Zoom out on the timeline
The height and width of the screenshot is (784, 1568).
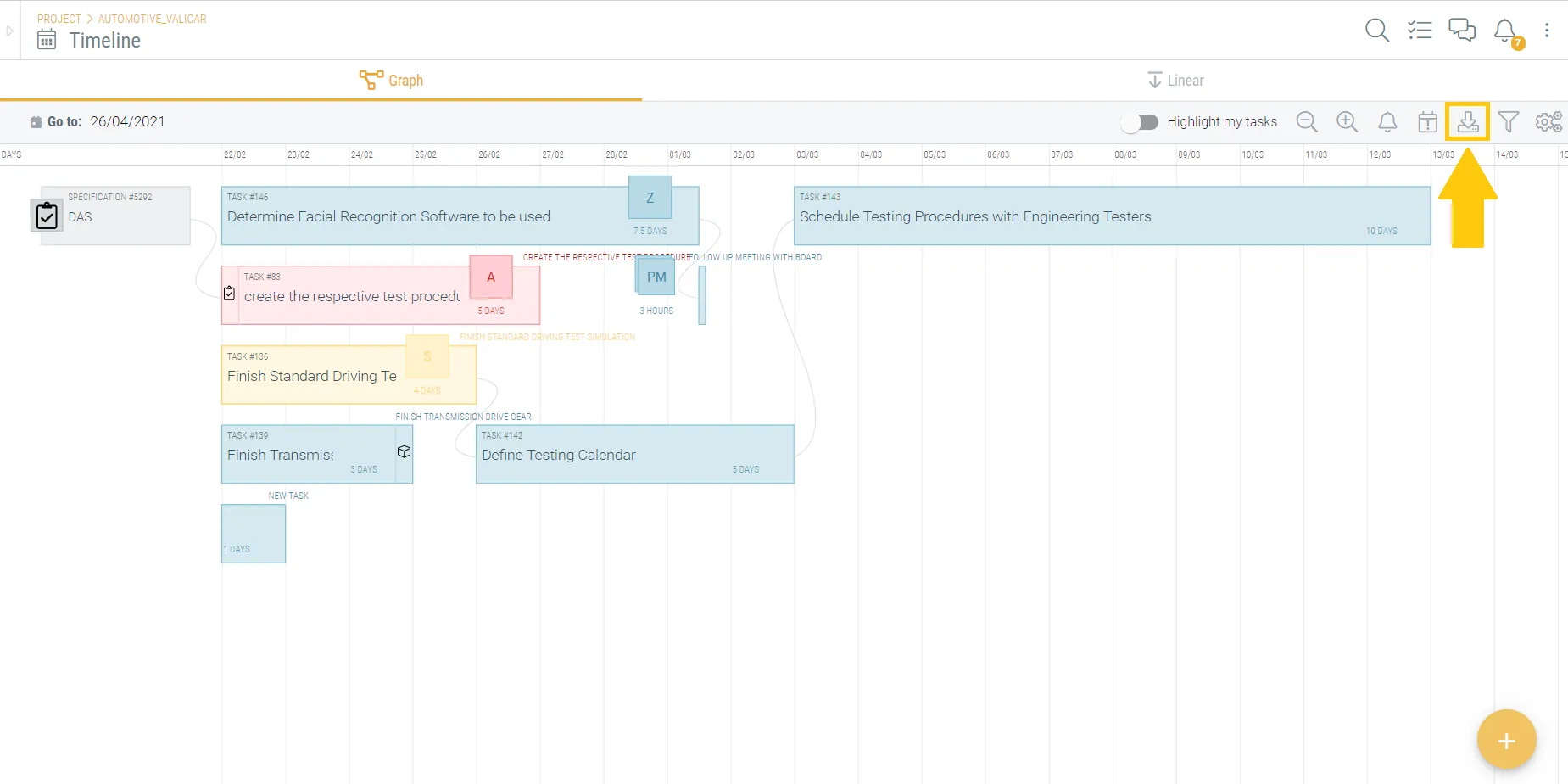pos(1307,121)
